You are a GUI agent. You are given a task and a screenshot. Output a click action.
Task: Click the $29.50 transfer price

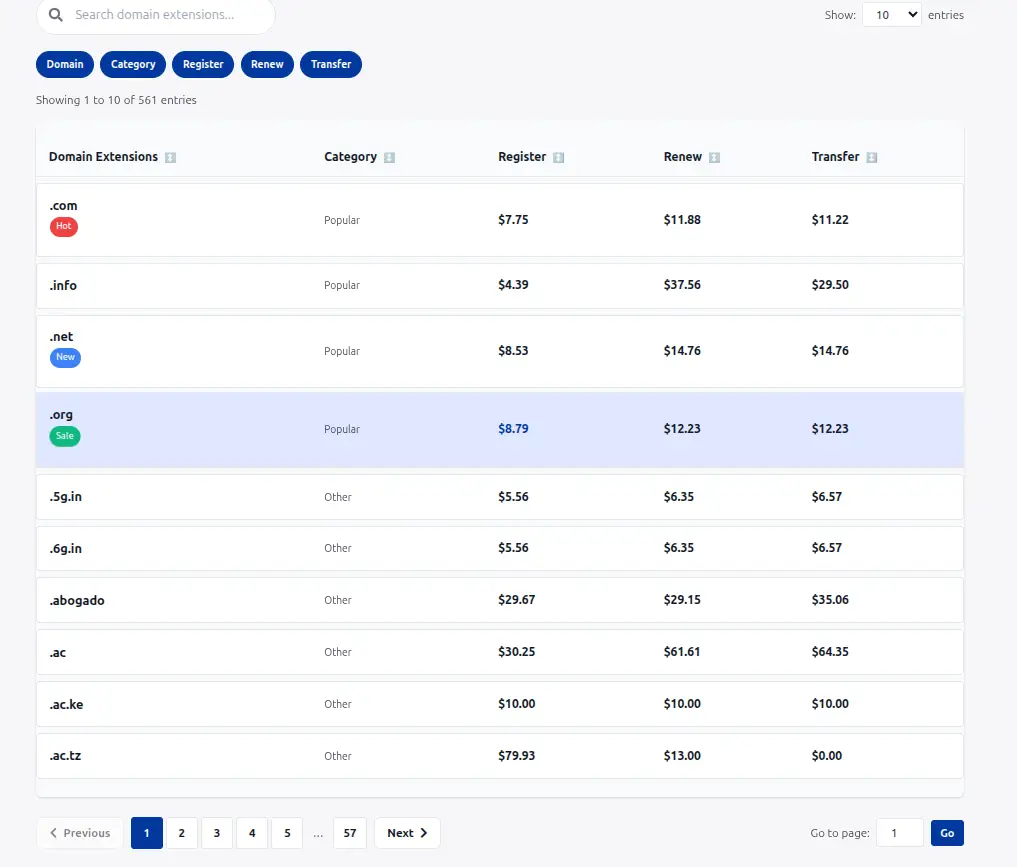830,285
